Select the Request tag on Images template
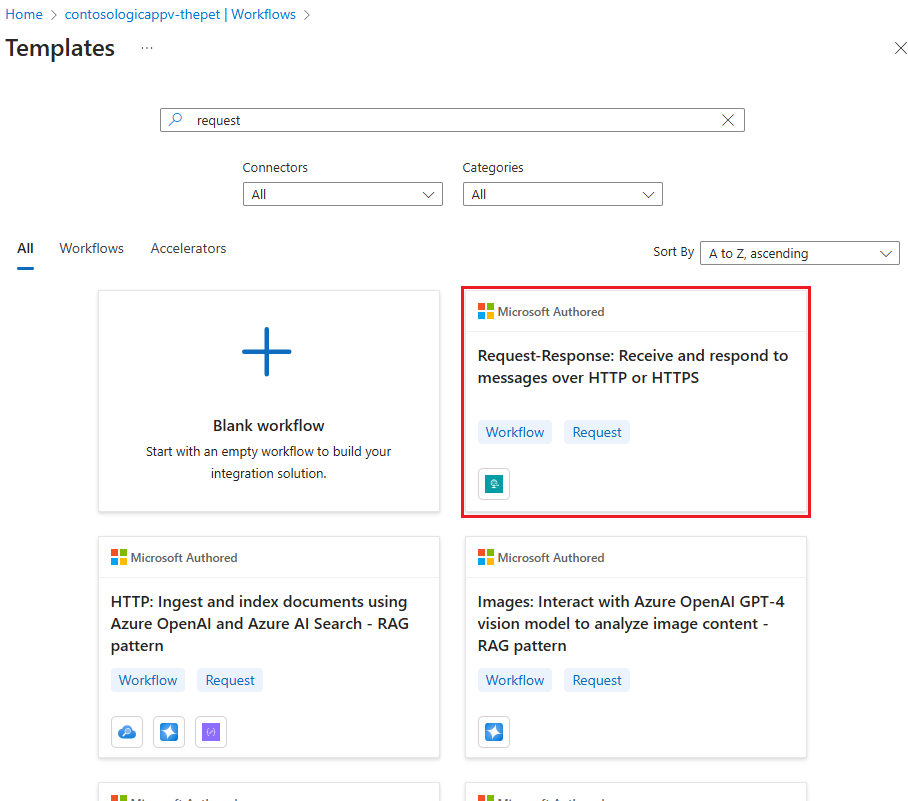This screenshot has height=801, width=908. click(596, 679)
